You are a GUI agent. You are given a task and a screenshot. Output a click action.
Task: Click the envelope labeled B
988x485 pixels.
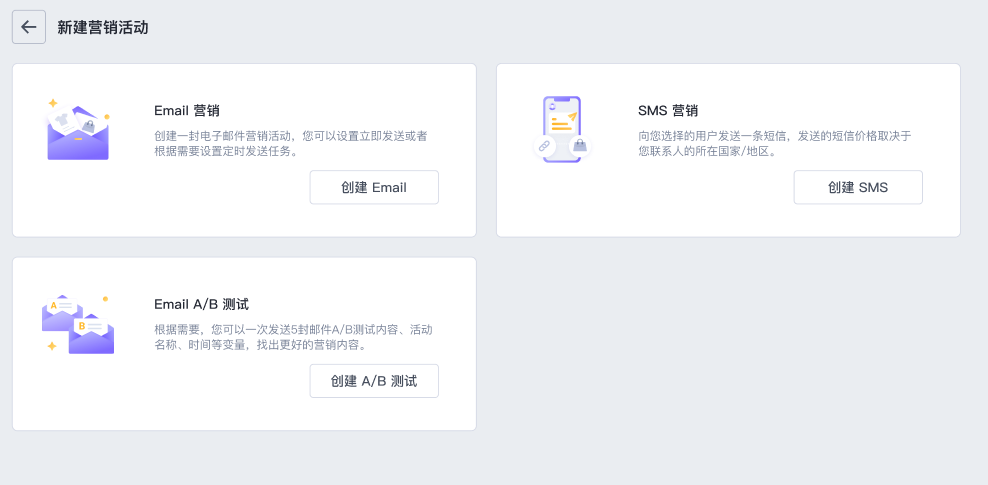point(91,334)
